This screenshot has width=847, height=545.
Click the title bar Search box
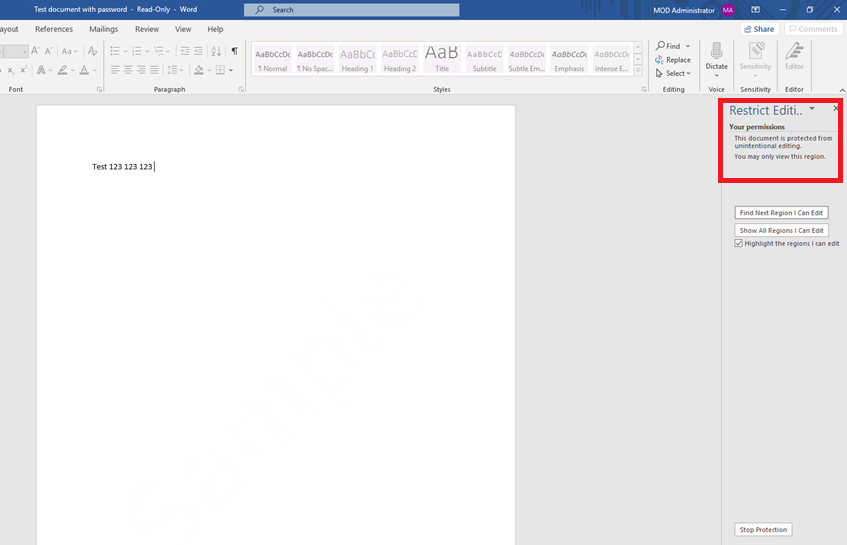352,10
